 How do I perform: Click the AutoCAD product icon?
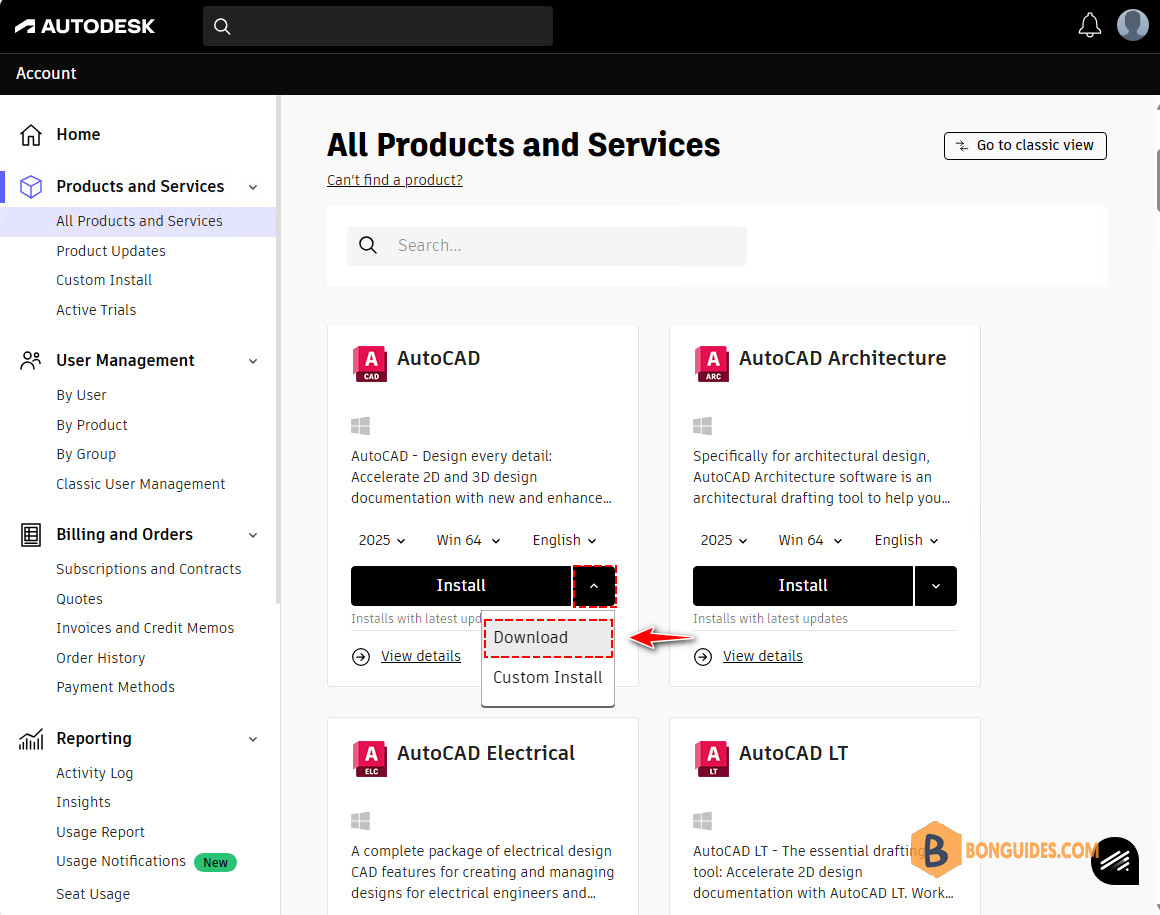369,364
